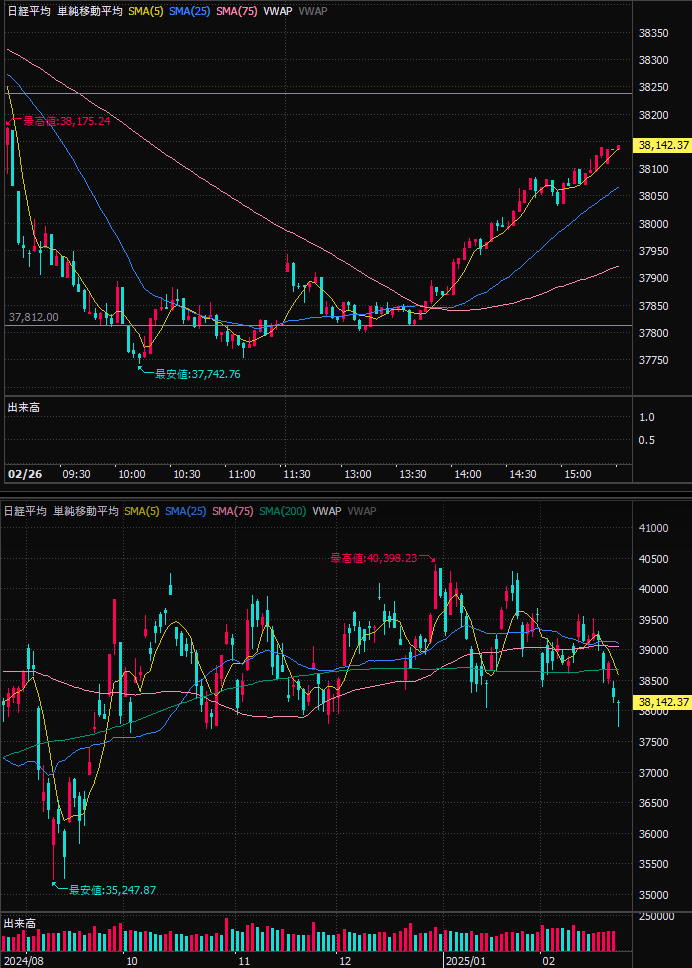The image size is (692, 968).
Task: Click the 最高値:38,175.24 annotation
Action: pyautogui.click(x=67, y=121)
